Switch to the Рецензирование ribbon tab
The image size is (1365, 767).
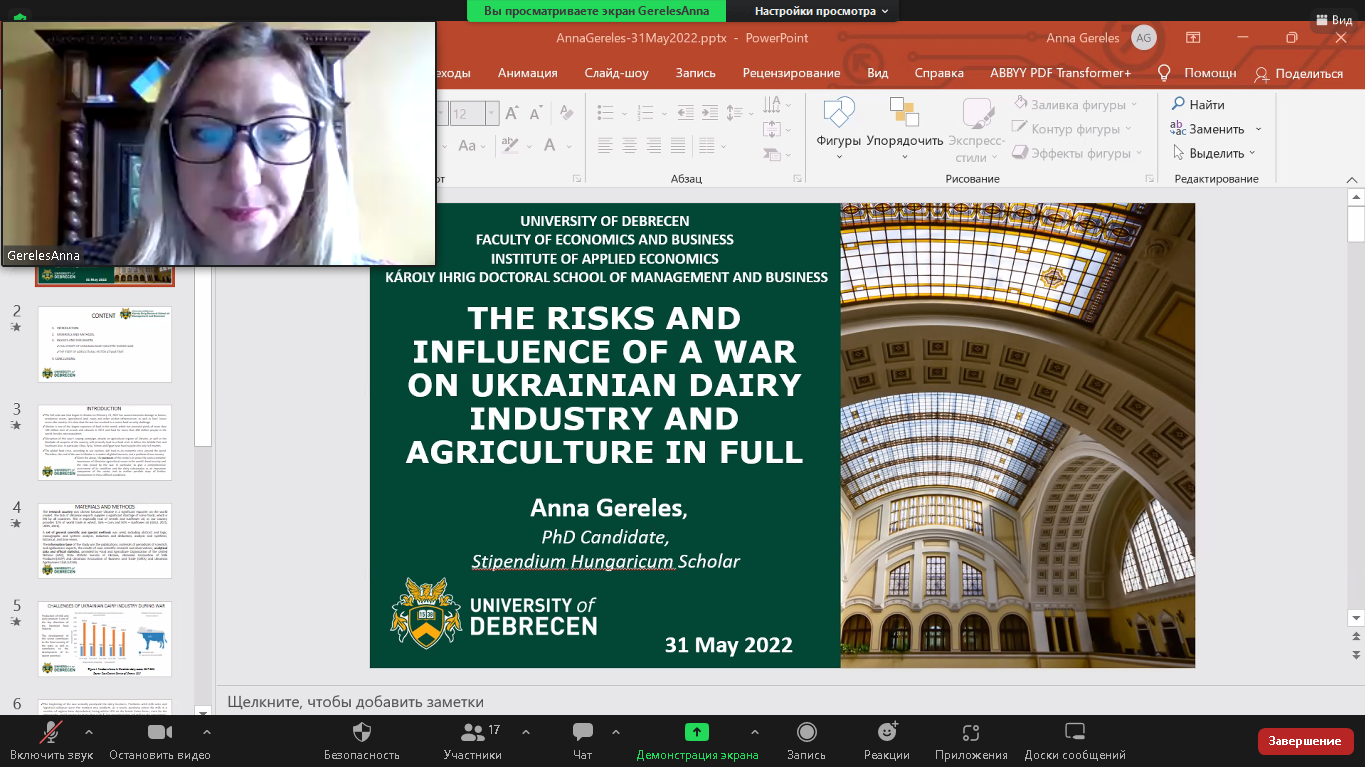[x=791, y=73]
